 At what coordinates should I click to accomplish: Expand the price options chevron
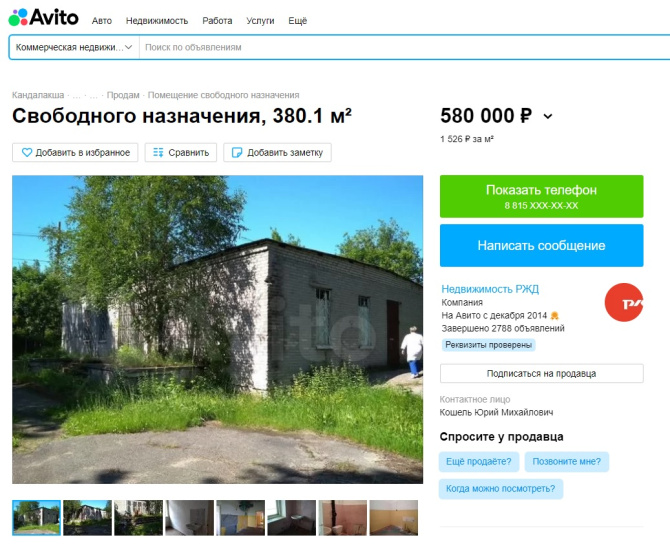[x=548, y=116]
